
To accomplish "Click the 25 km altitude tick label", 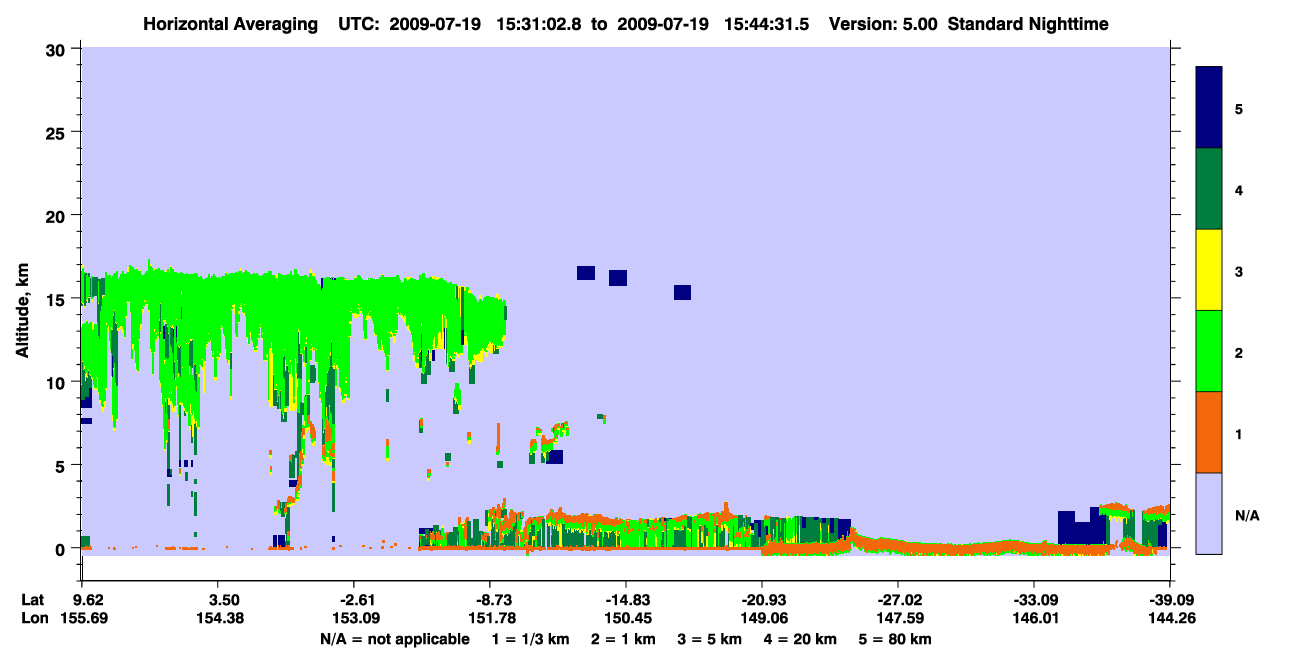I will [58, 133].
